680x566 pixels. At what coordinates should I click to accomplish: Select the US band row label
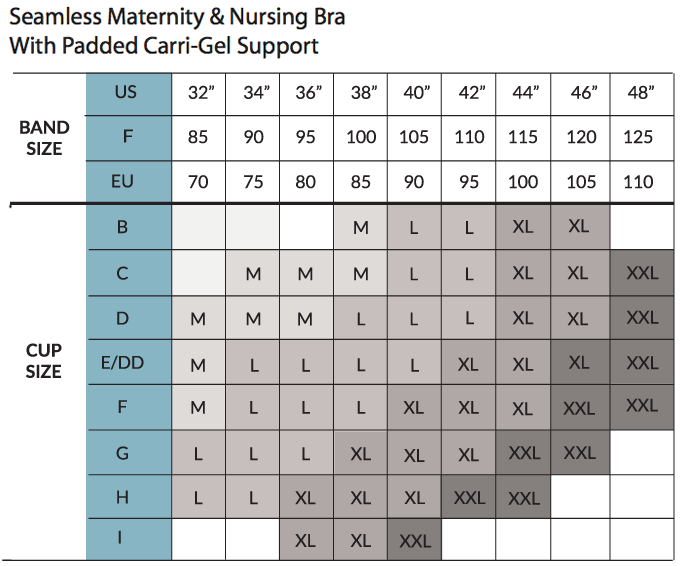point(125,92)
